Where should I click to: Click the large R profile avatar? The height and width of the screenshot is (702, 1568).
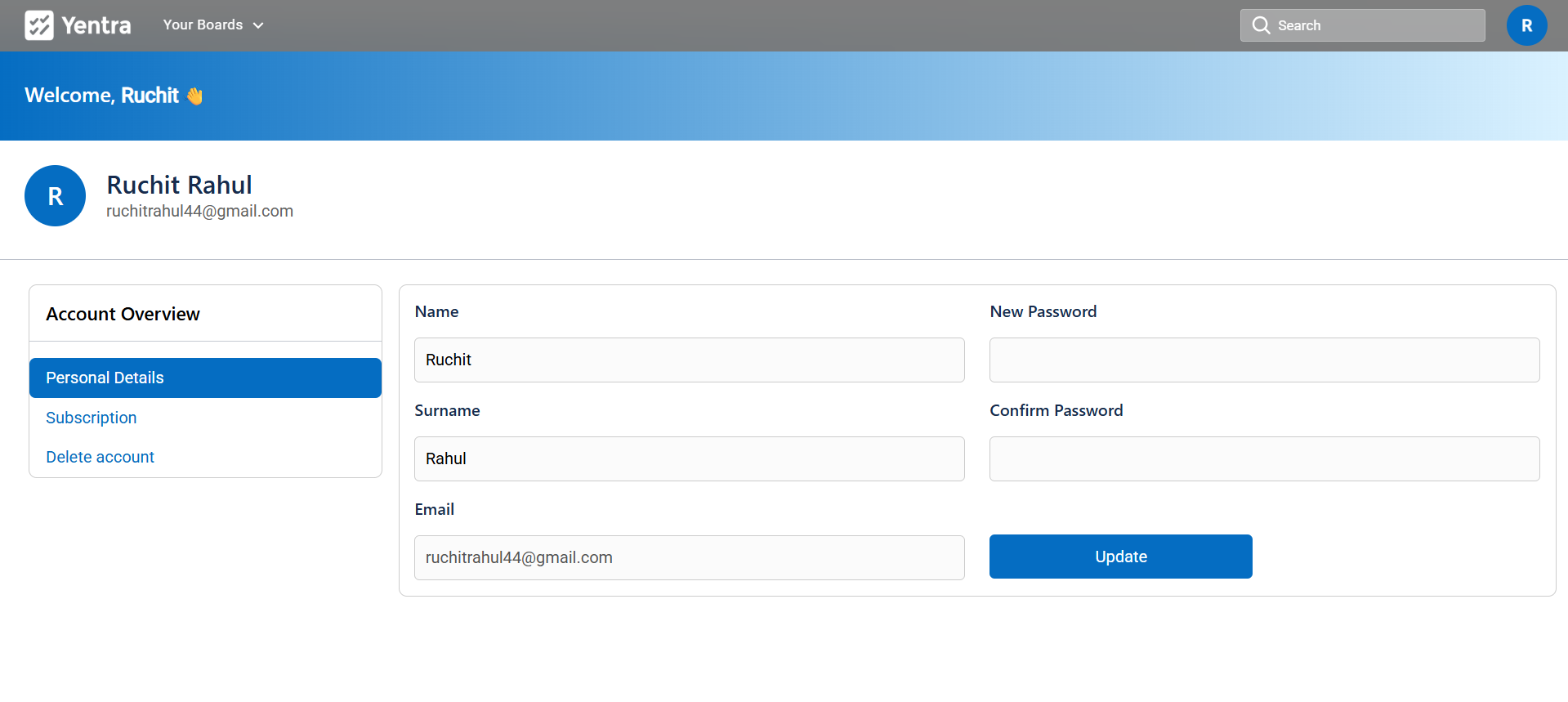(56, 196)
